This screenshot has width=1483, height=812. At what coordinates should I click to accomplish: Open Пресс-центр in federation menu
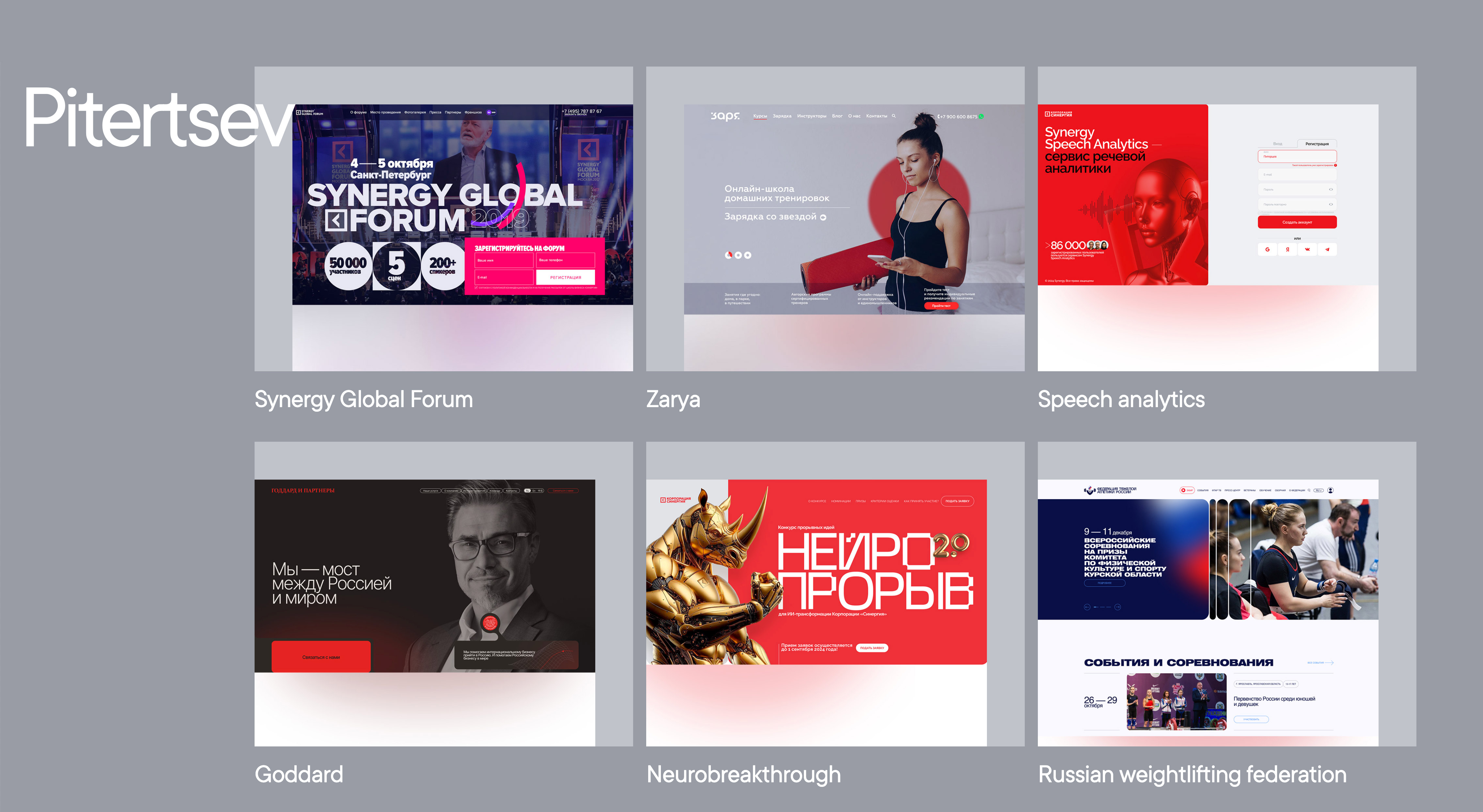(1233, 490)
